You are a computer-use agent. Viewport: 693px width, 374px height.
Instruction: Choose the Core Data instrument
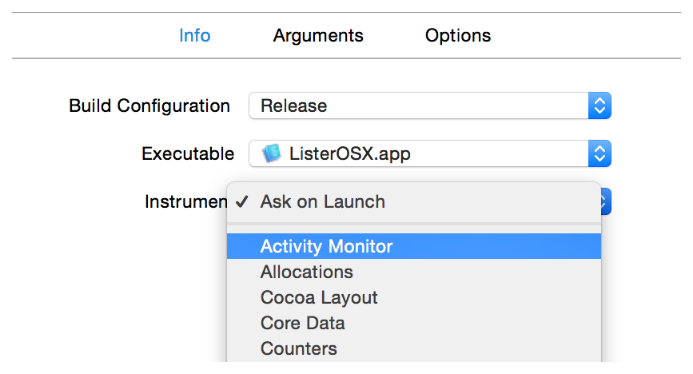(x=414, y=323)
